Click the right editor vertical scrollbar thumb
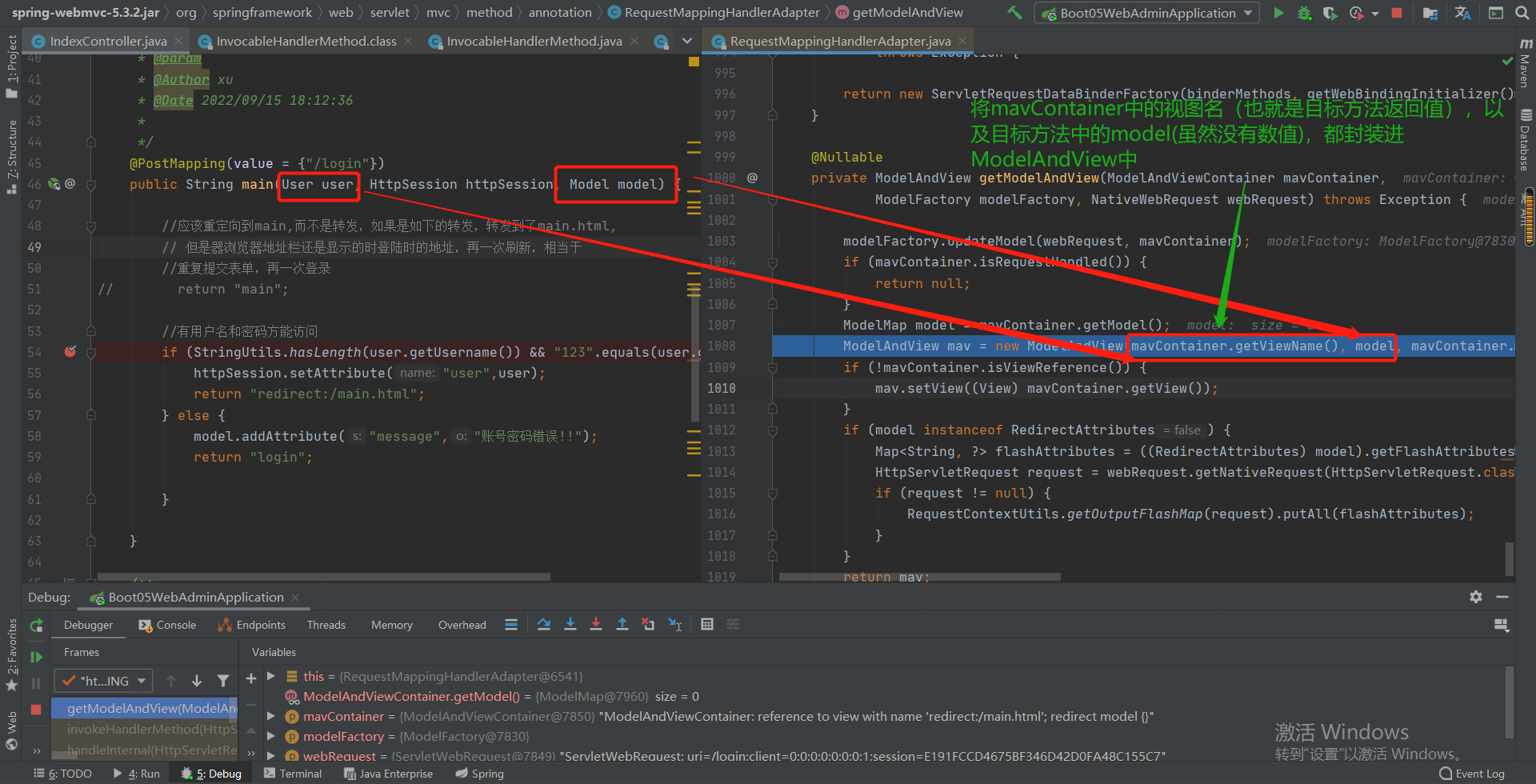1536x784 pixels. (1510, 558)
